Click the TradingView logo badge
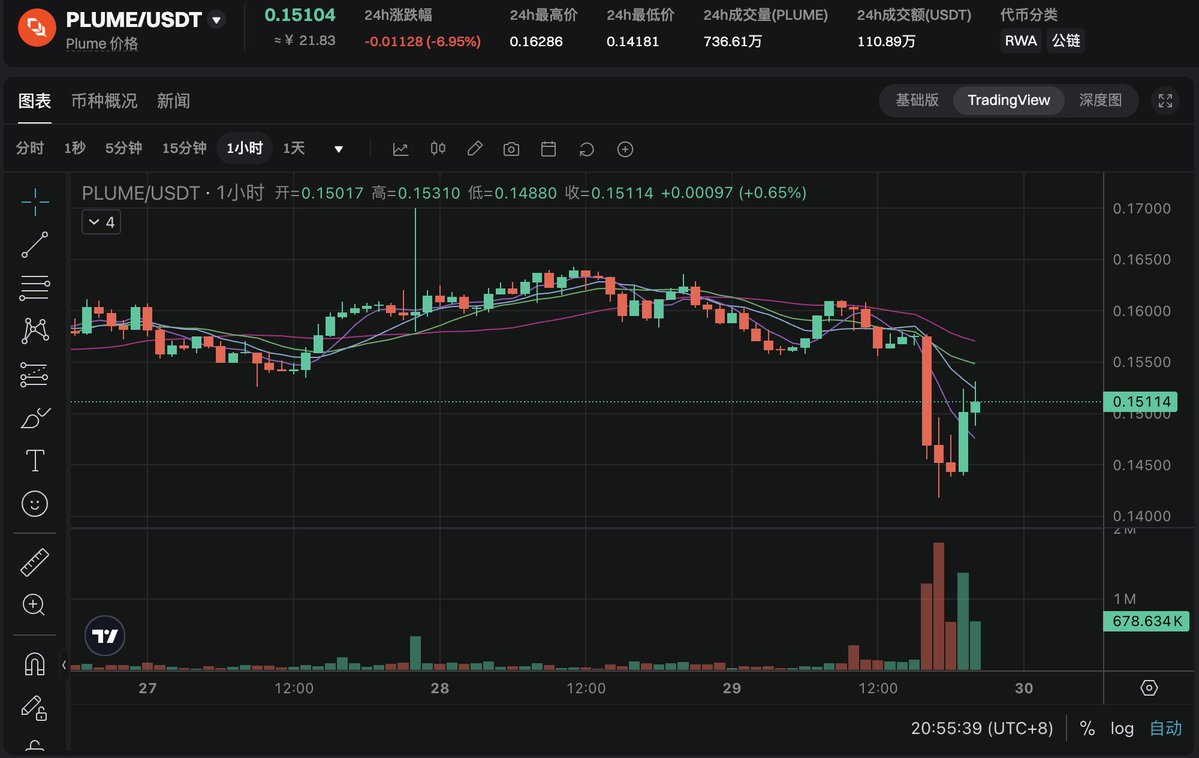The width and height of the screenshot is (1199, 758). 105,636
